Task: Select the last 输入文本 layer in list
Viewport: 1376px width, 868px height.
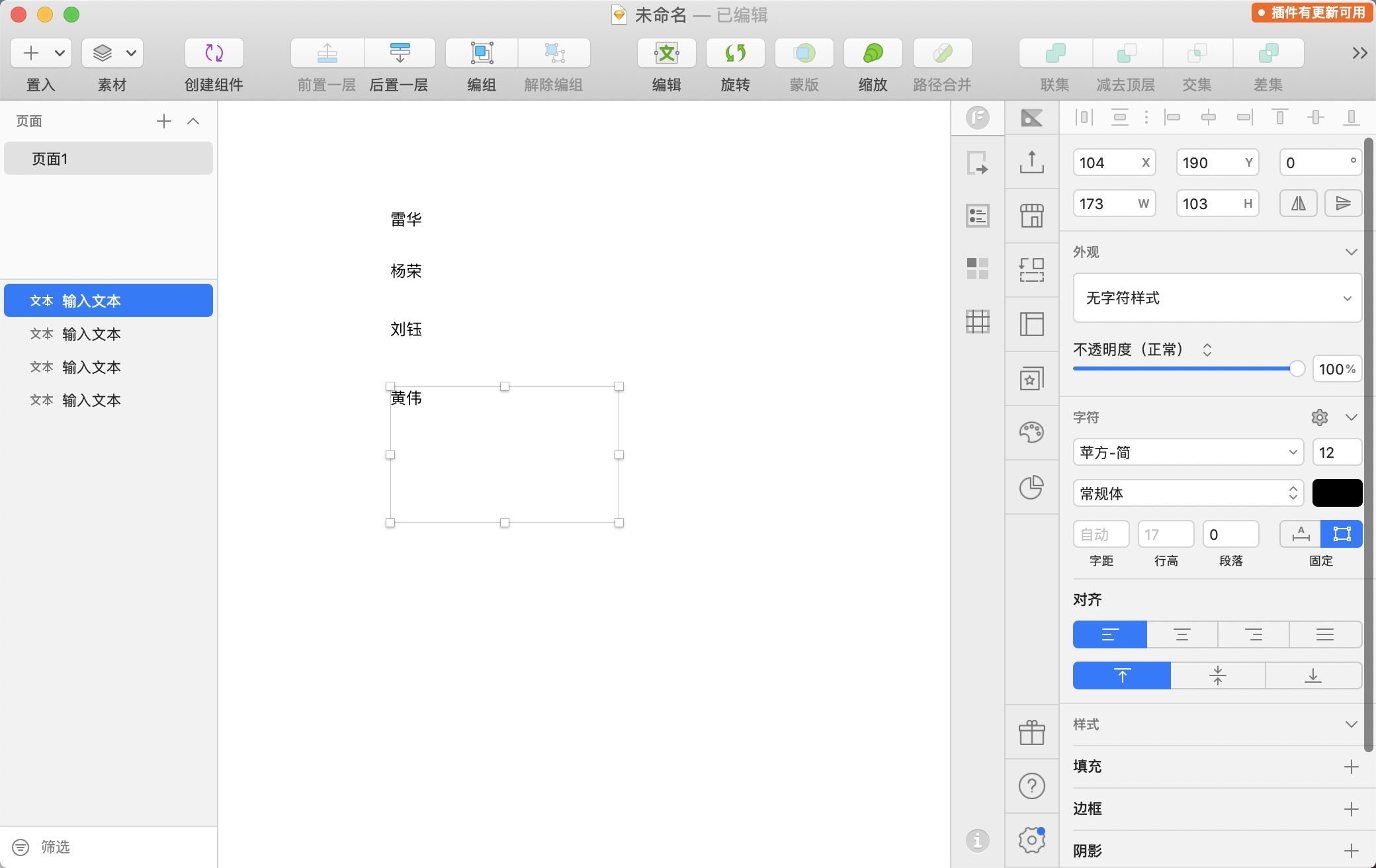Action: 108,400
